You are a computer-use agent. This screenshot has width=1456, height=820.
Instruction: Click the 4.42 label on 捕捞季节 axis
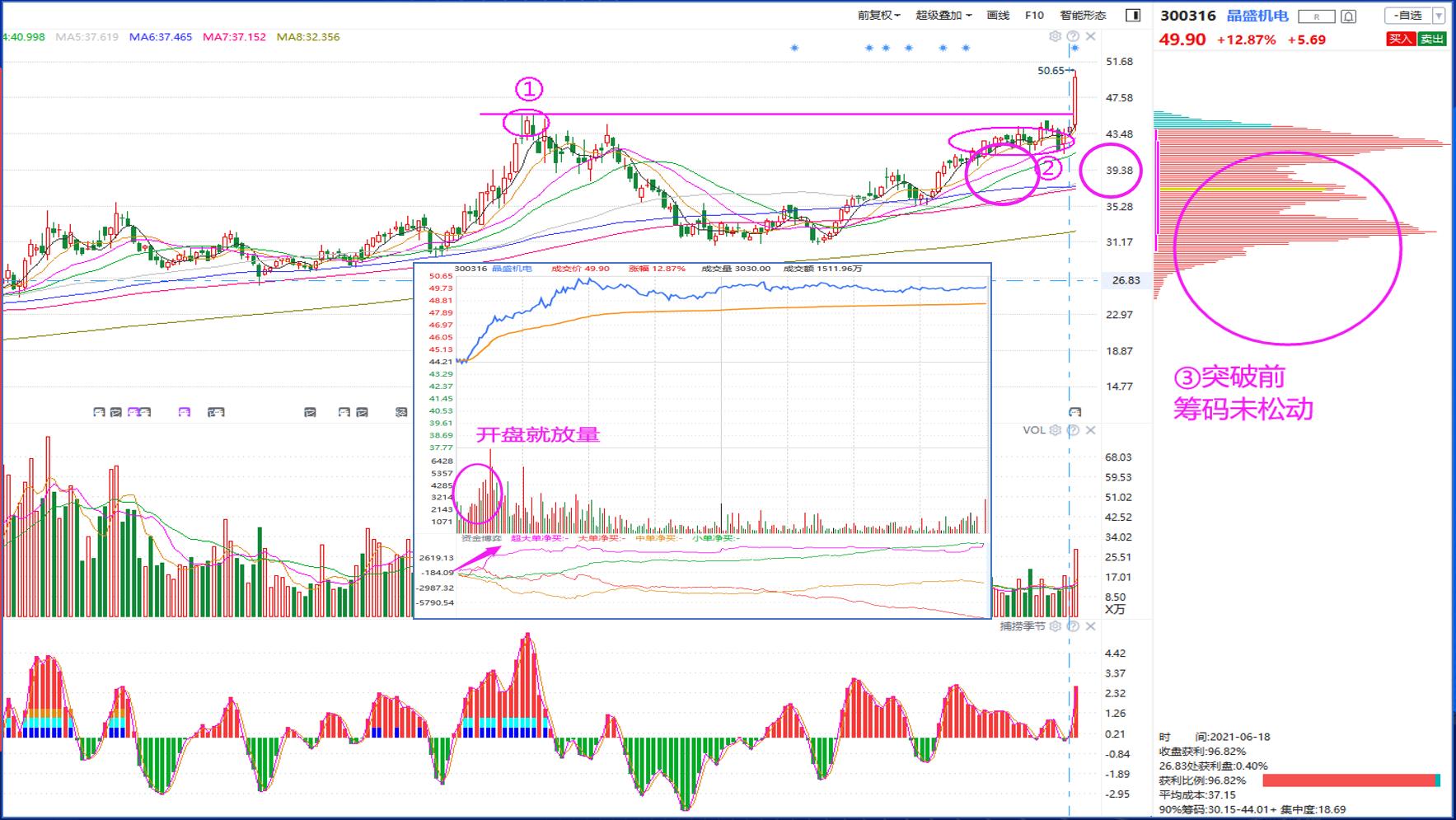(1115, 654)
